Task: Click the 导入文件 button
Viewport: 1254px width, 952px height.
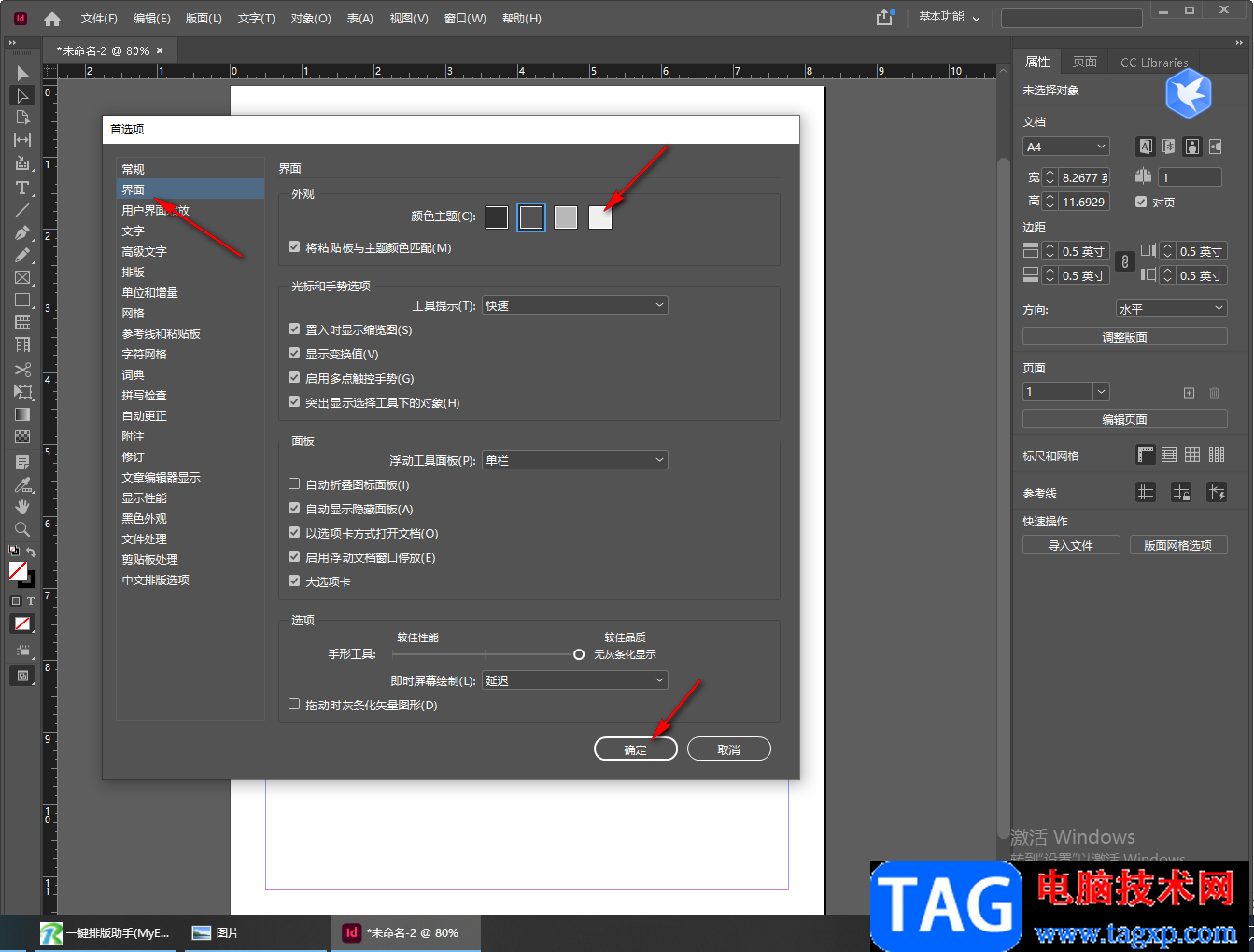Action: coord(1071,545)
